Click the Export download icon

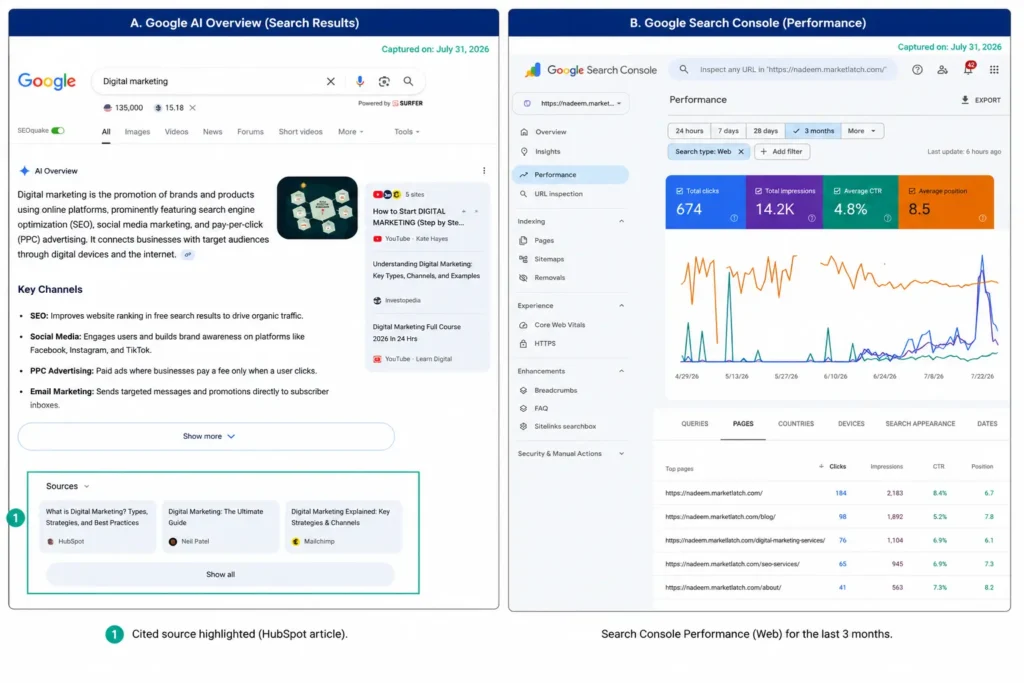pyautogui.click(x=965, y=100)
